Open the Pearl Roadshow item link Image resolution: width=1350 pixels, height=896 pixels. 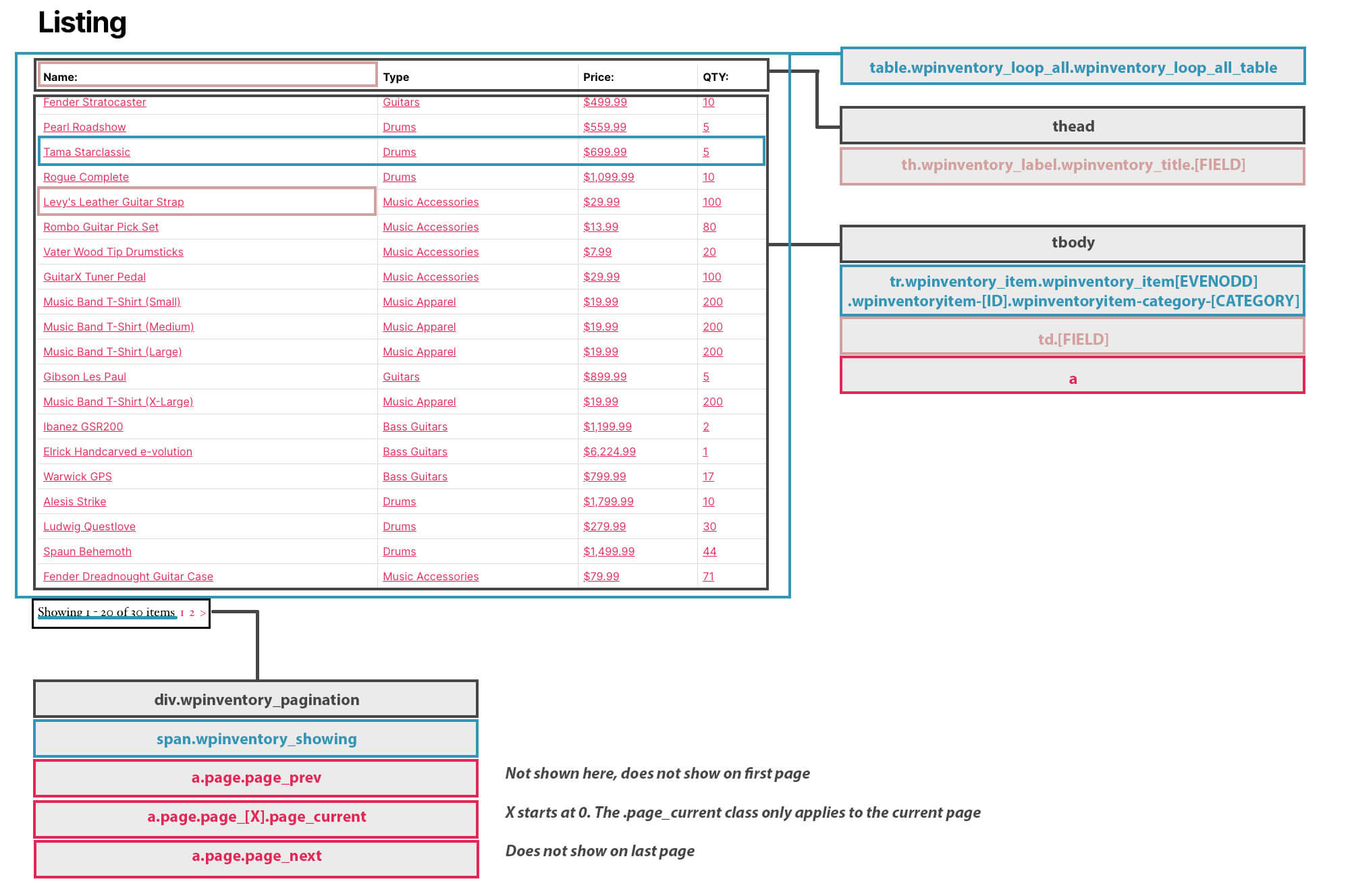pyautogui.click(x=84, y=127)
